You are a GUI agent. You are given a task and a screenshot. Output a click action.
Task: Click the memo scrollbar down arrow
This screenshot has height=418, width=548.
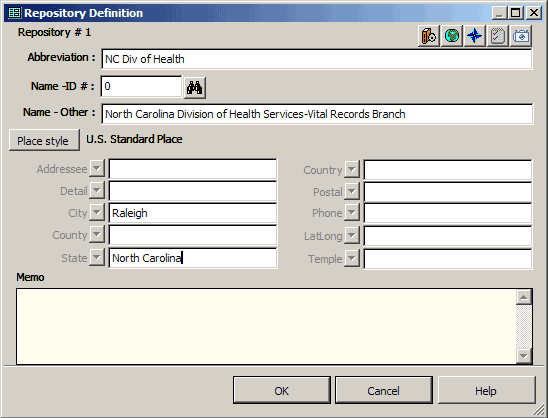click(524, 356)
